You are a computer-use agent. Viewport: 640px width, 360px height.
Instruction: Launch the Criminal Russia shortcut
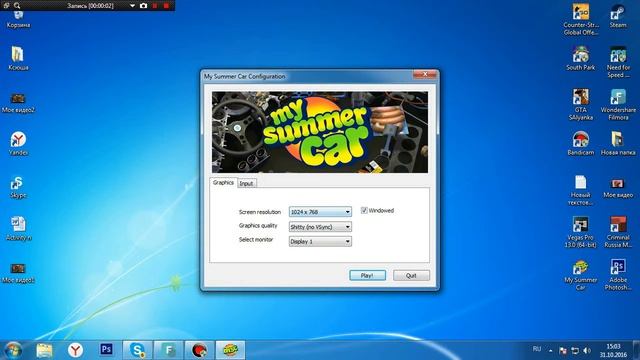(x=618, y=232)
